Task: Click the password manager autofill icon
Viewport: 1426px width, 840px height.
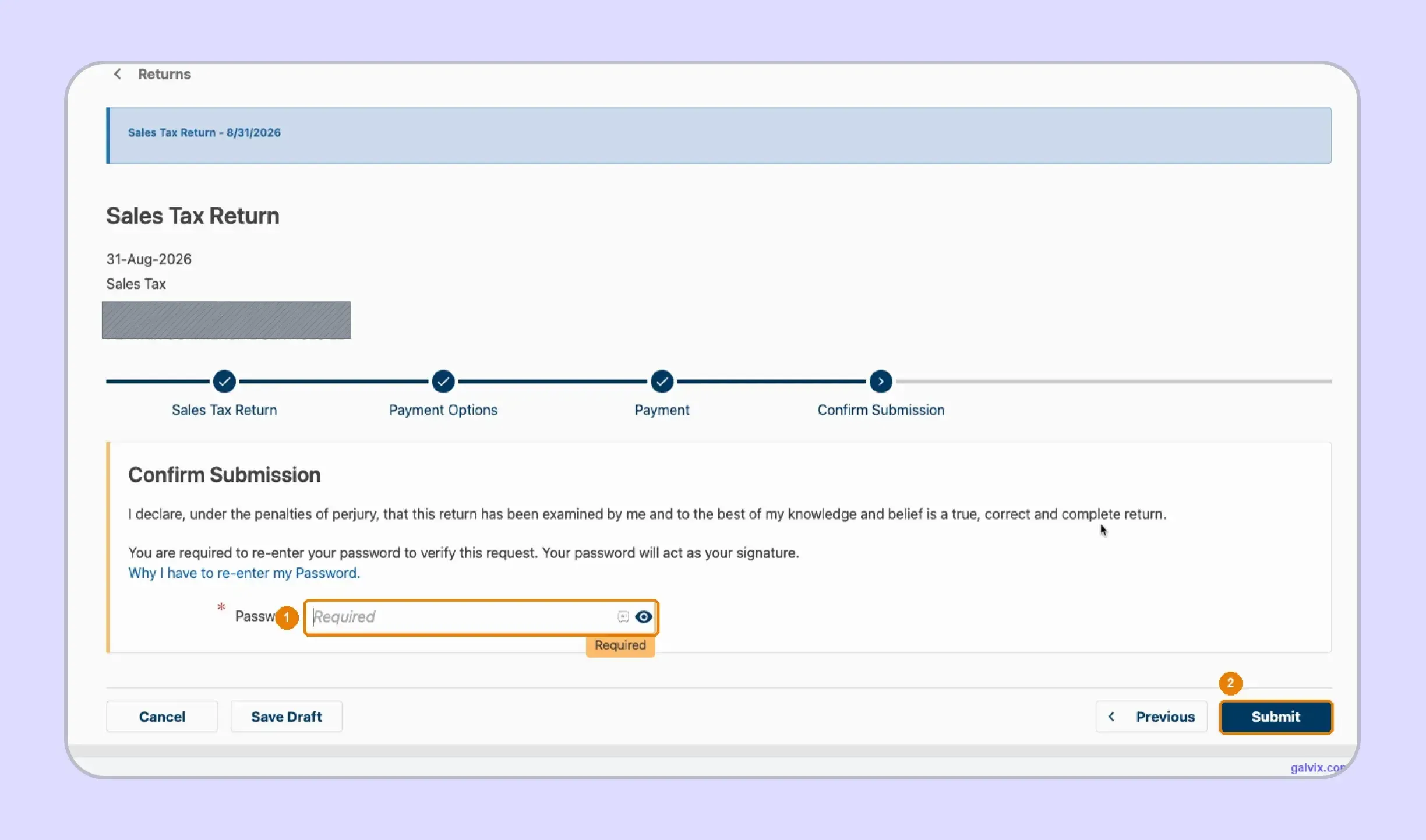Action: click(623, 617)
